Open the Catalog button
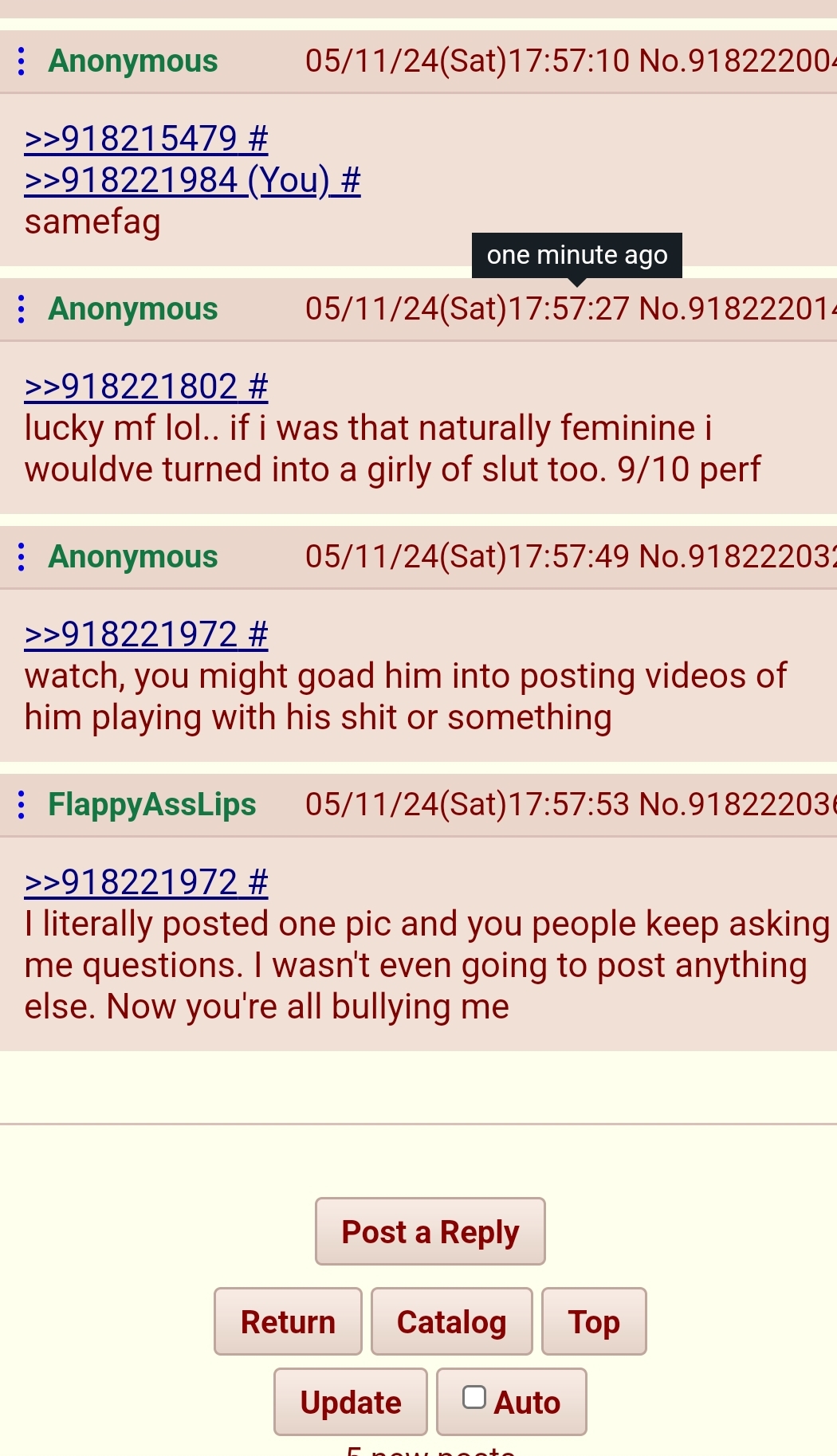837x1456 pixels. [452, 1321]
